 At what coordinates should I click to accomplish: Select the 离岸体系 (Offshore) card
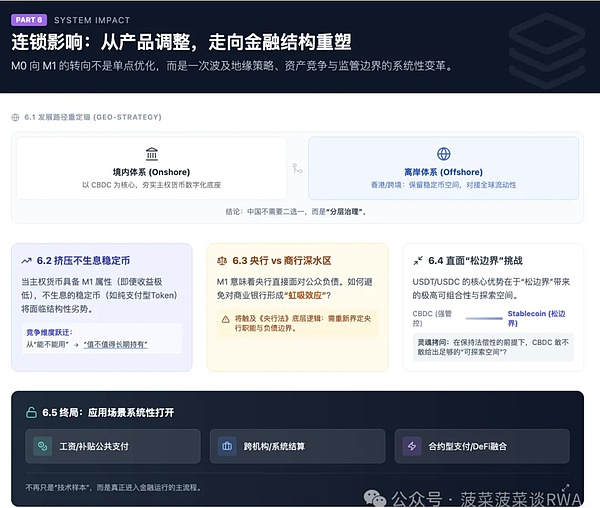click(x=443, y=168)
